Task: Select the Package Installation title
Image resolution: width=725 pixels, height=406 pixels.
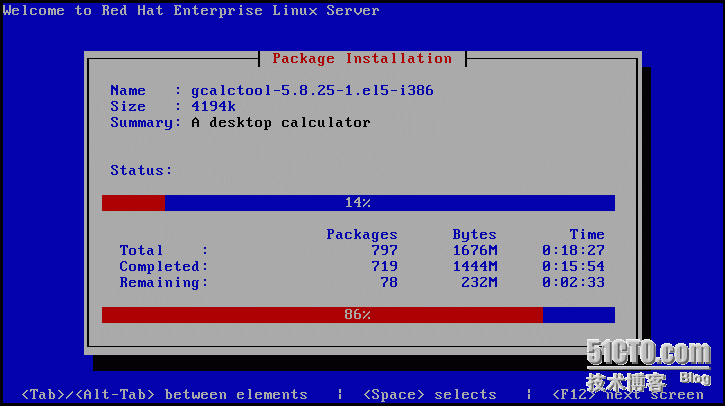Action: click(362, 59)
